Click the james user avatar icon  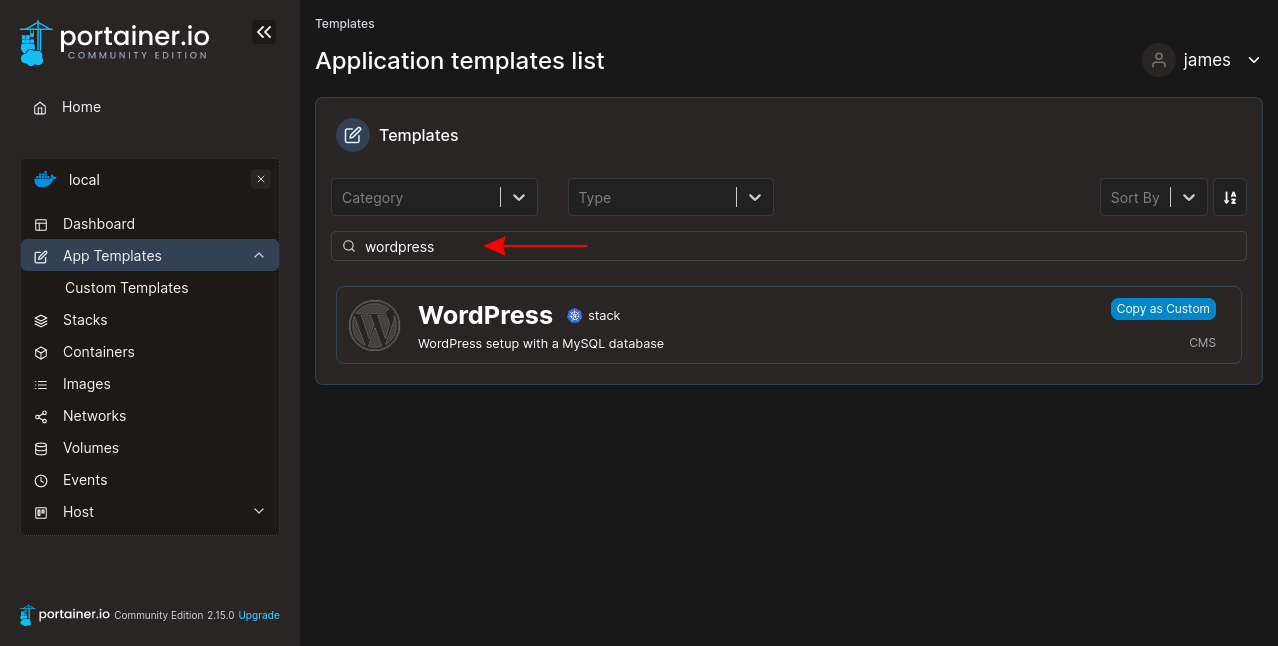[x=1158, y=60]
